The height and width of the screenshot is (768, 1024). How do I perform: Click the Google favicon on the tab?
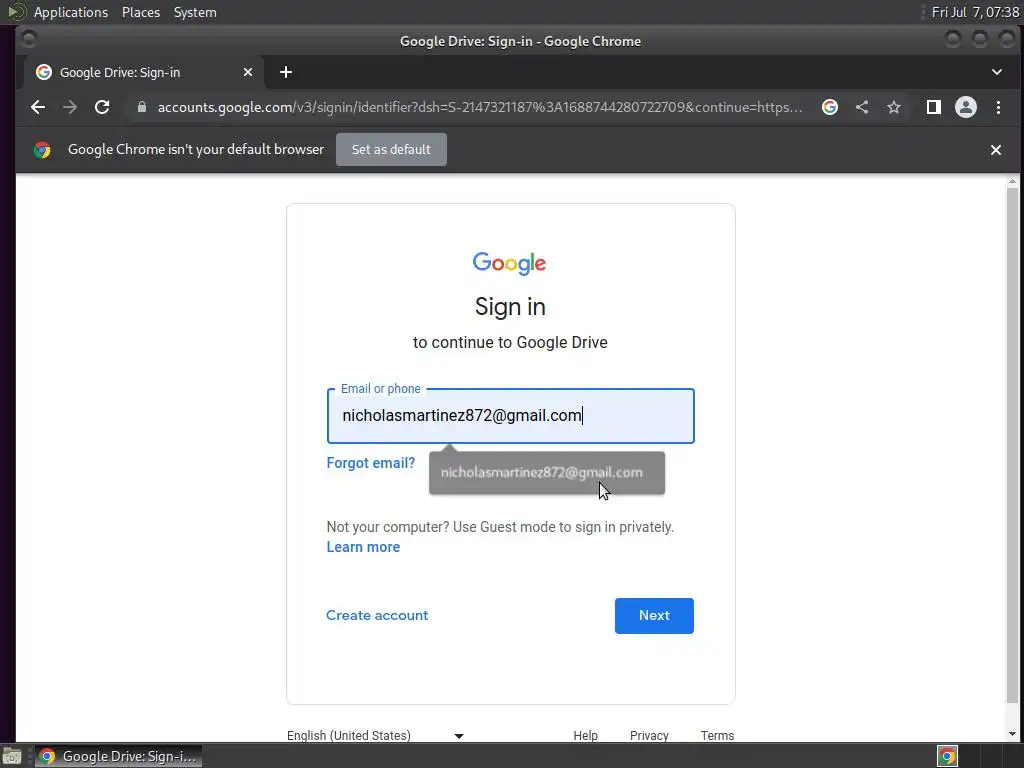coord(44,72)
